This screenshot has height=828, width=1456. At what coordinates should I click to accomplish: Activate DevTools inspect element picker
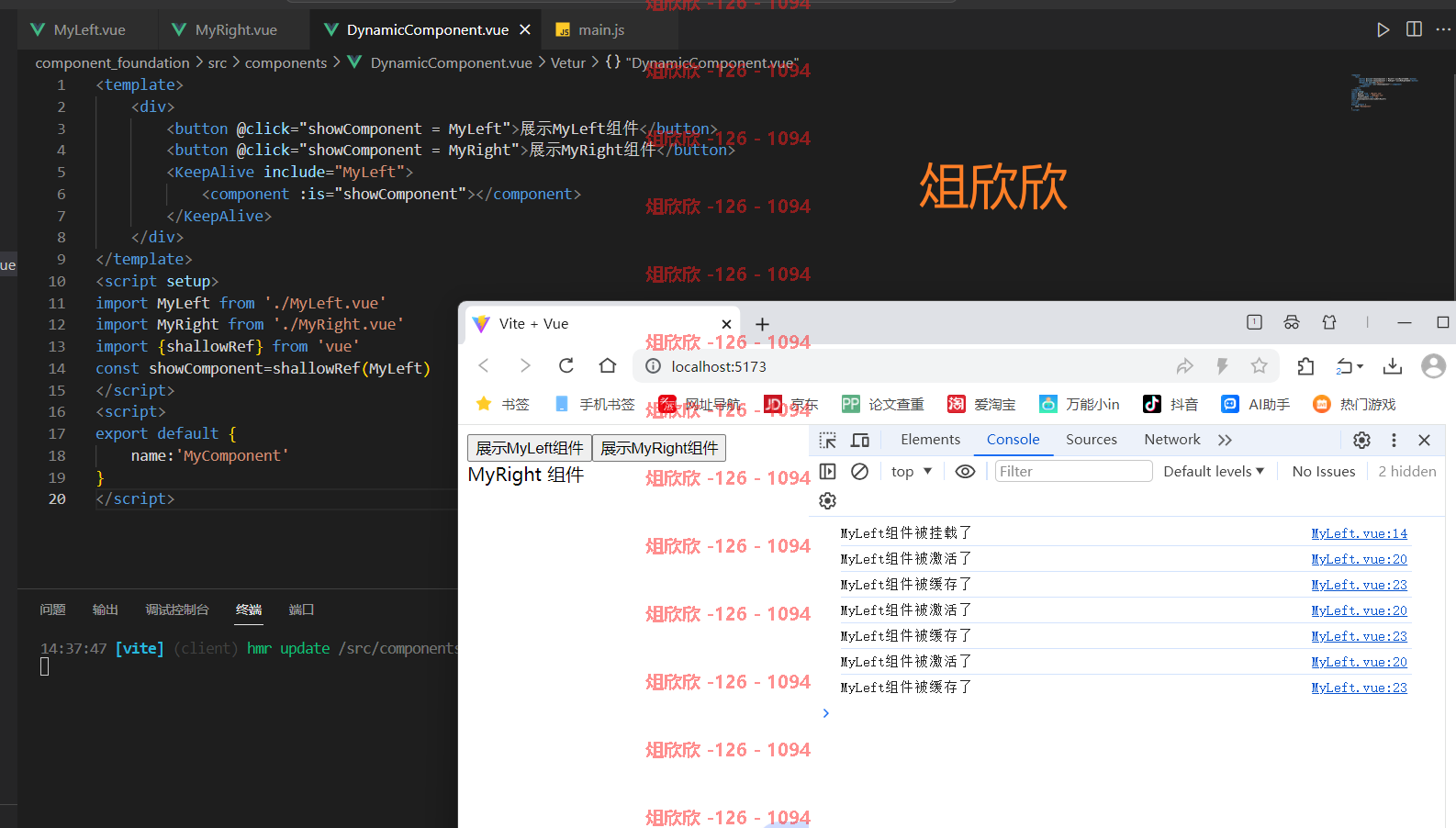click(x=827, y=440)
